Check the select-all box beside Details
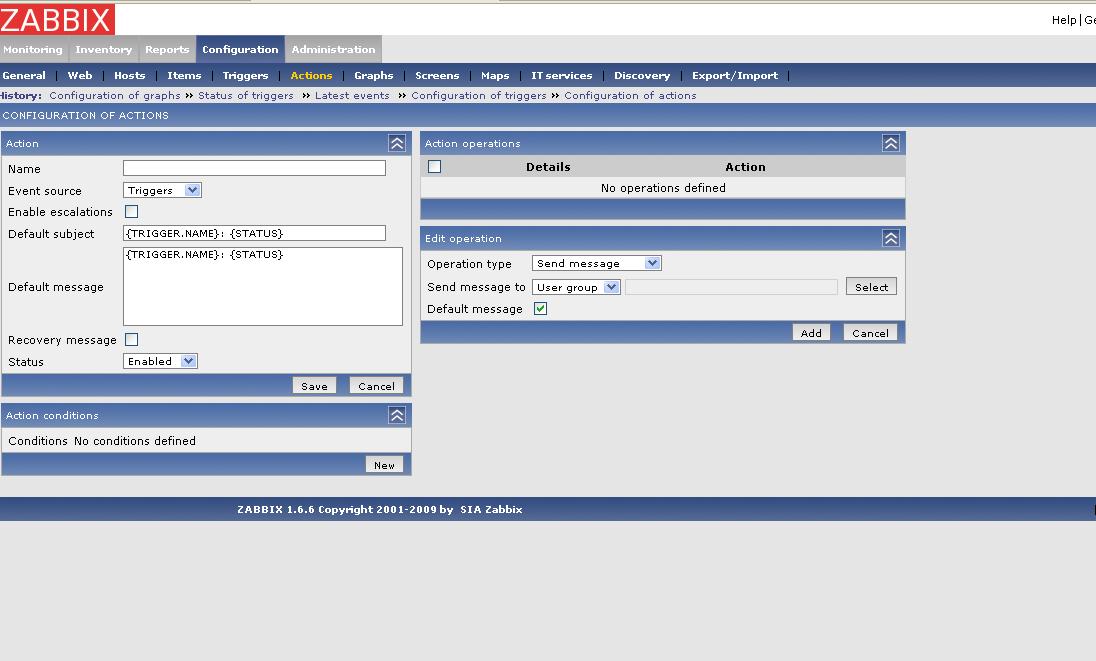 (434, 166)
